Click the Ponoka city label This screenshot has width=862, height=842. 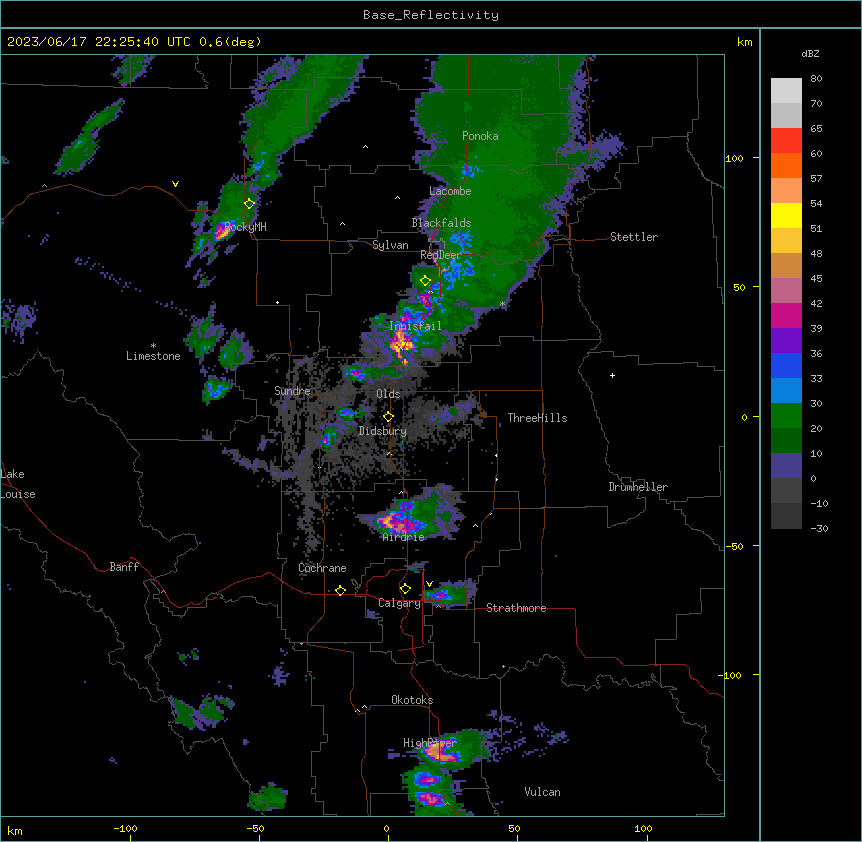[480, 136]
